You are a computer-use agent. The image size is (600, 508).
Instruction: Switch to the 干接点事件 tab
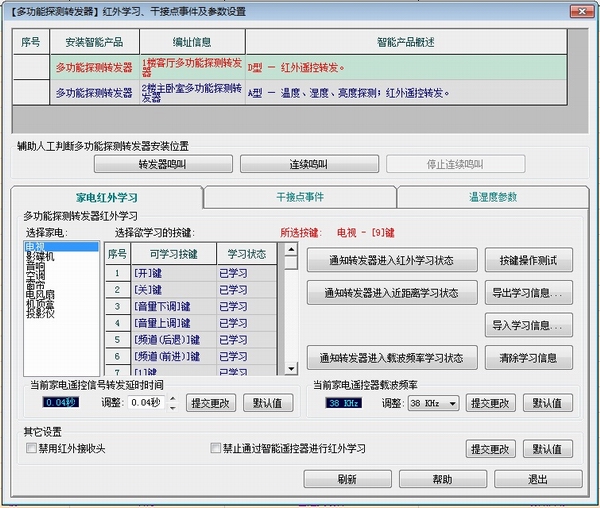point(299,197)
